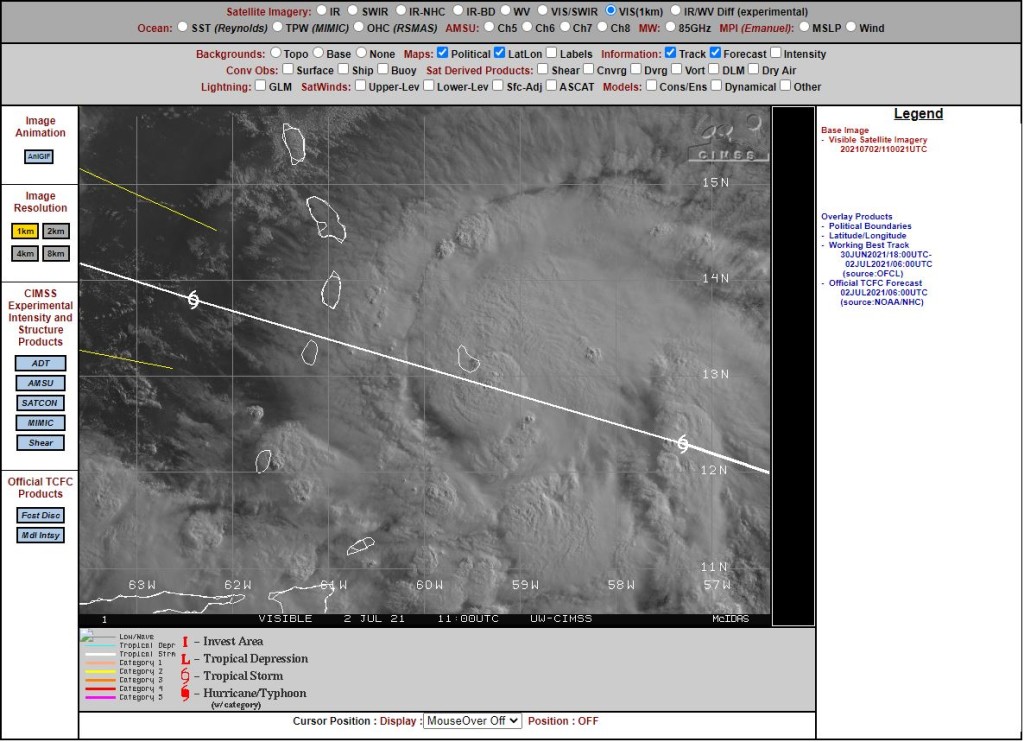Open the SATCON product button
1024x742 pixels.
[x=40, y=403]
